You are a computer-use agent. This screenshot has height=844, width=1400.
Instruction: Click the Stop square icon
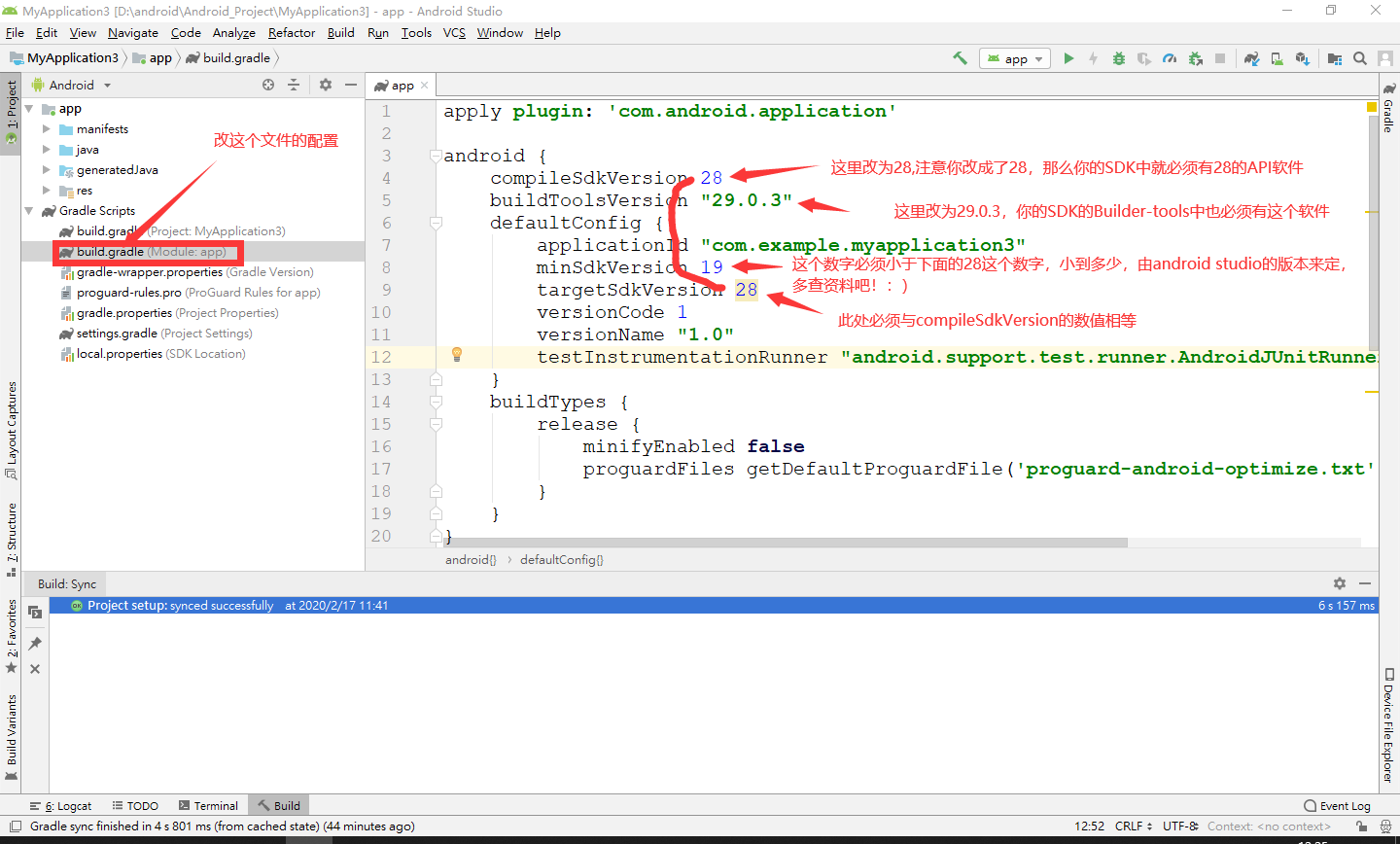pyautogui.click(x=1220, y=58)
